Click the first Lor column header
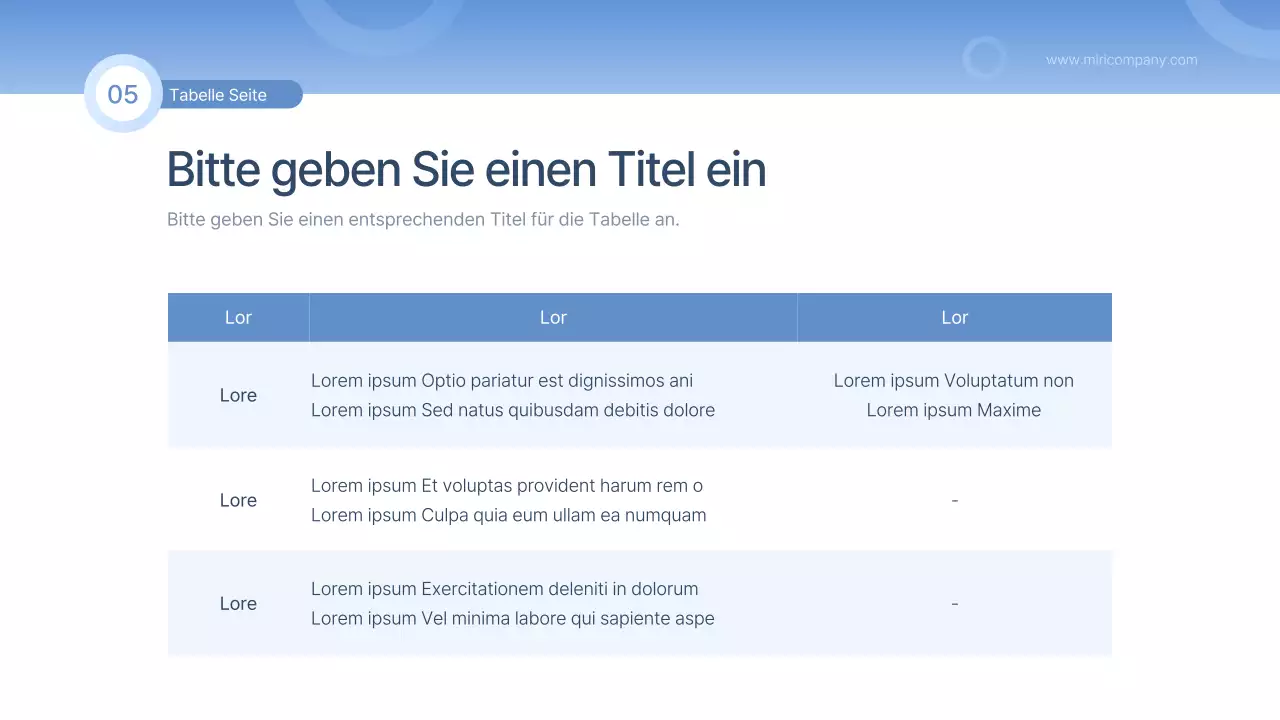This screenshot has width=1280, height=720. [238, 317]
